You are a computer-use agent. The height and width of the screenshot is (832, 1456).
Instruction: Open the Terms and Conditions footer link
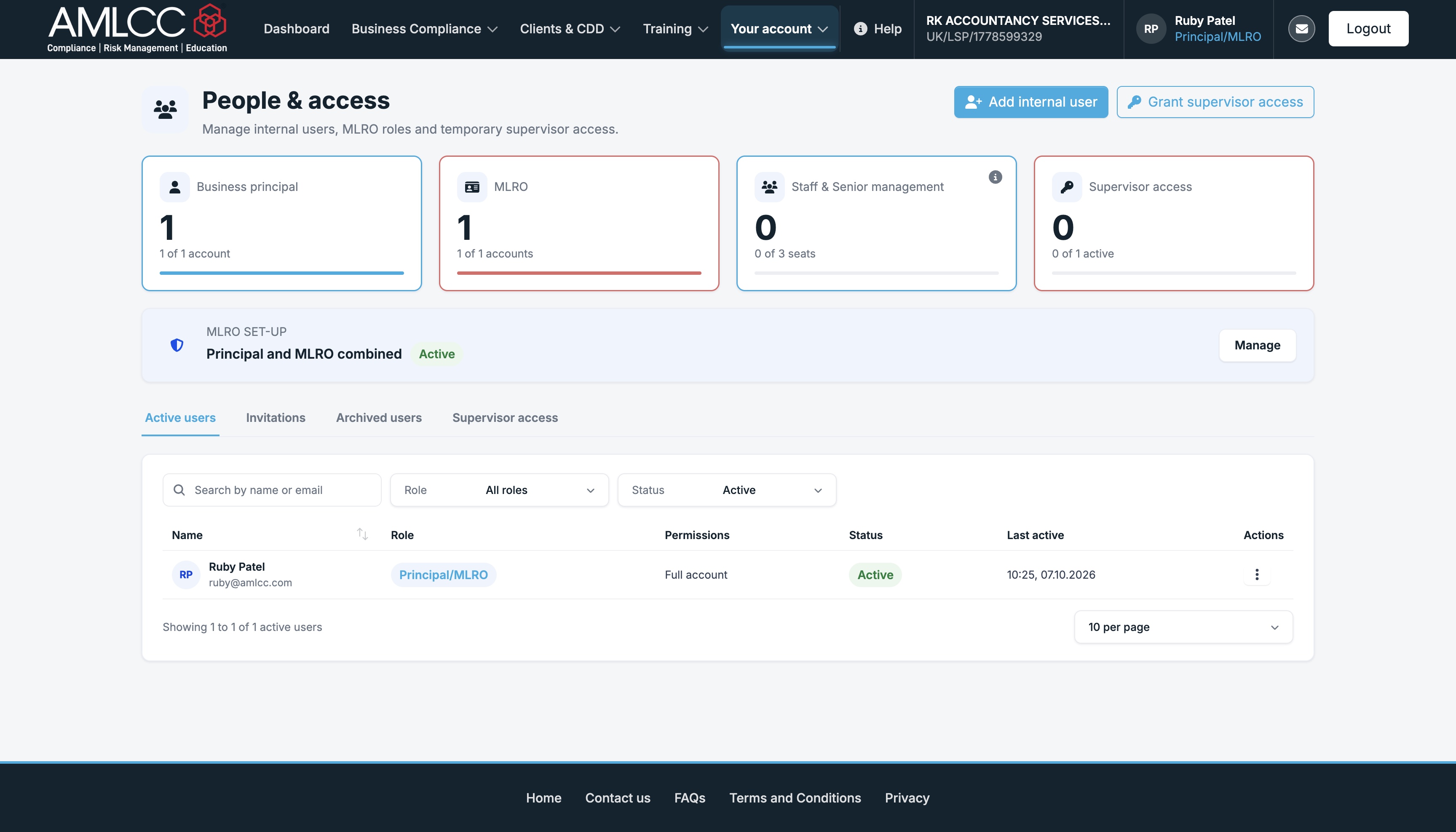click(795, 798)
